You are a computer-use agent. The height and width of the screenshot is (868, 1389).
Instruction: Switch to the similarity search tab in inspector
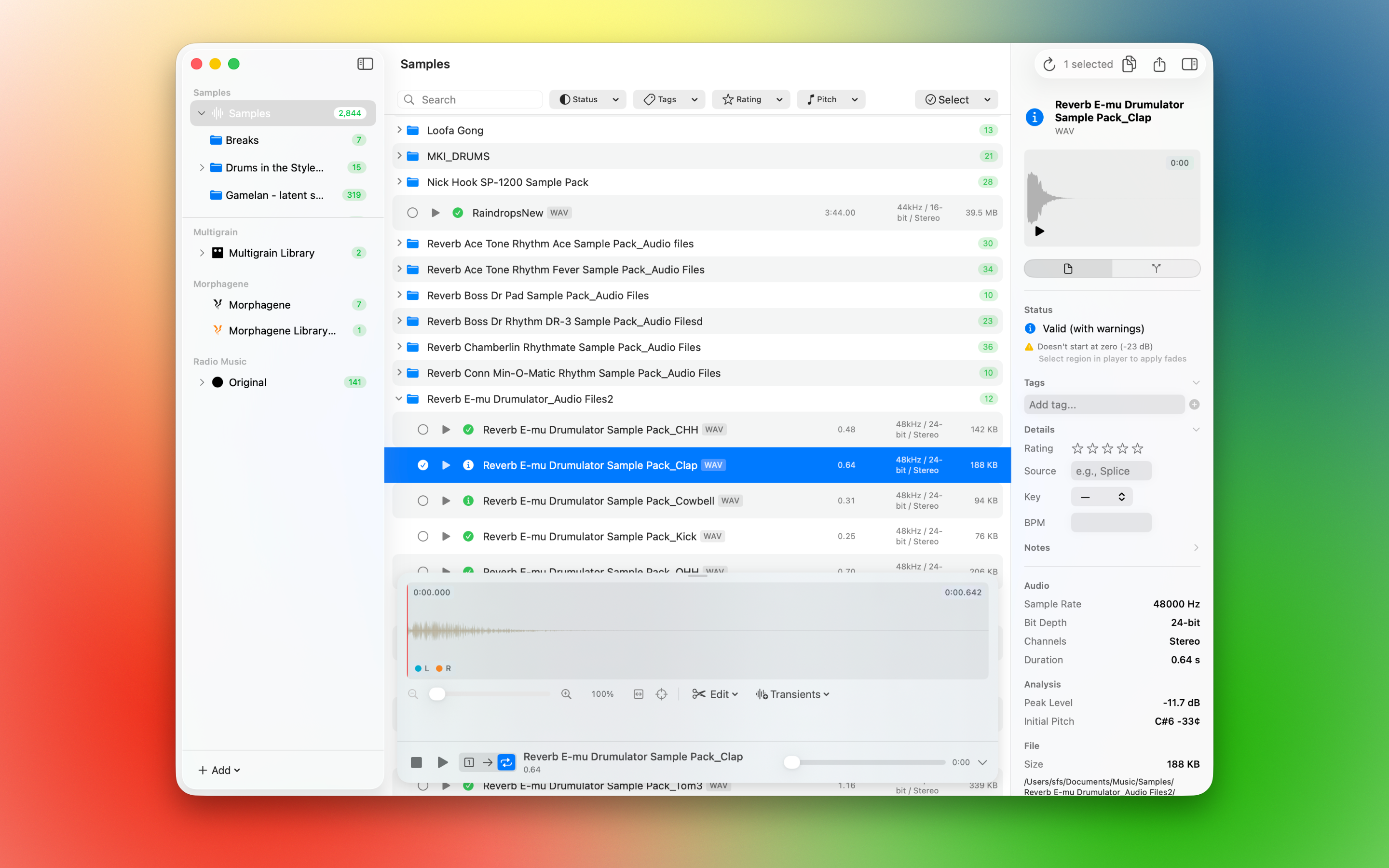tap(1156, 268)
